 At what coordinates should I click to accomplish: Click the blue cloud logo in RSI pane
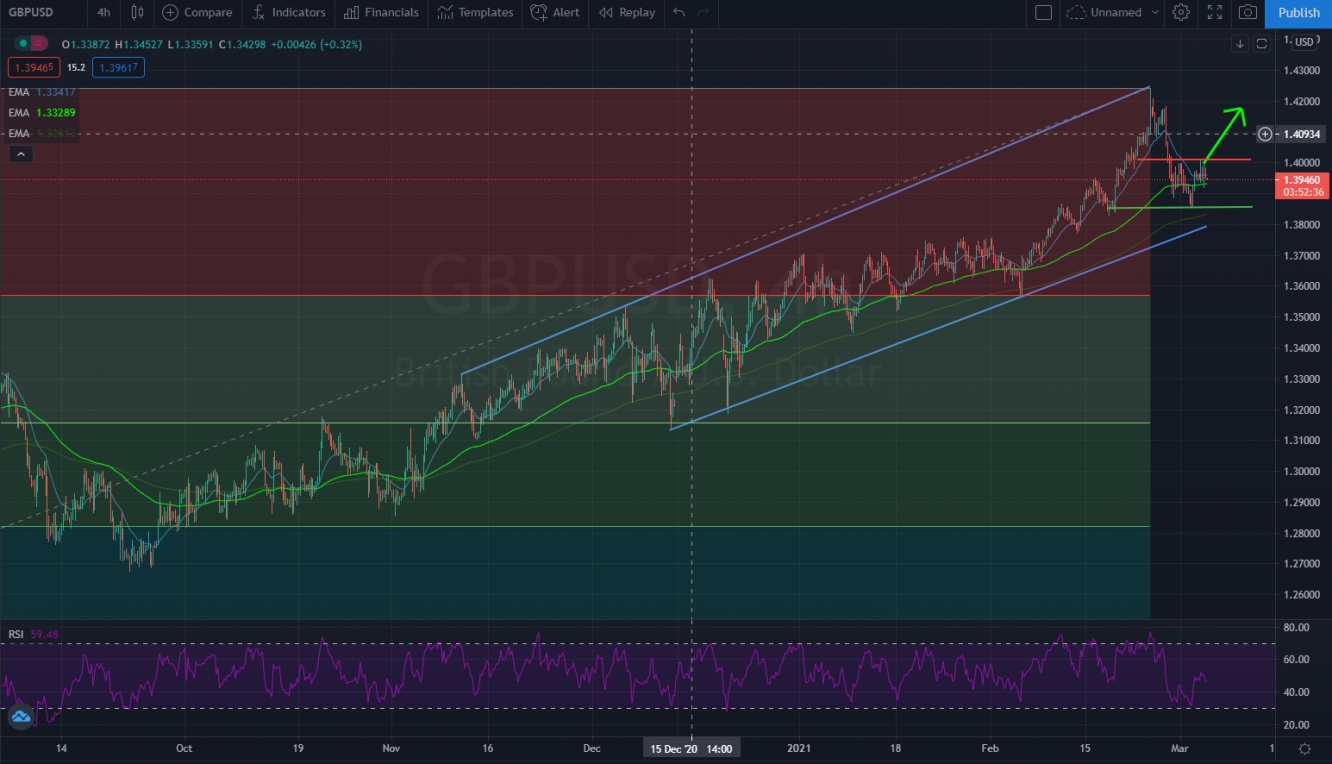click(x=21, y=716)
